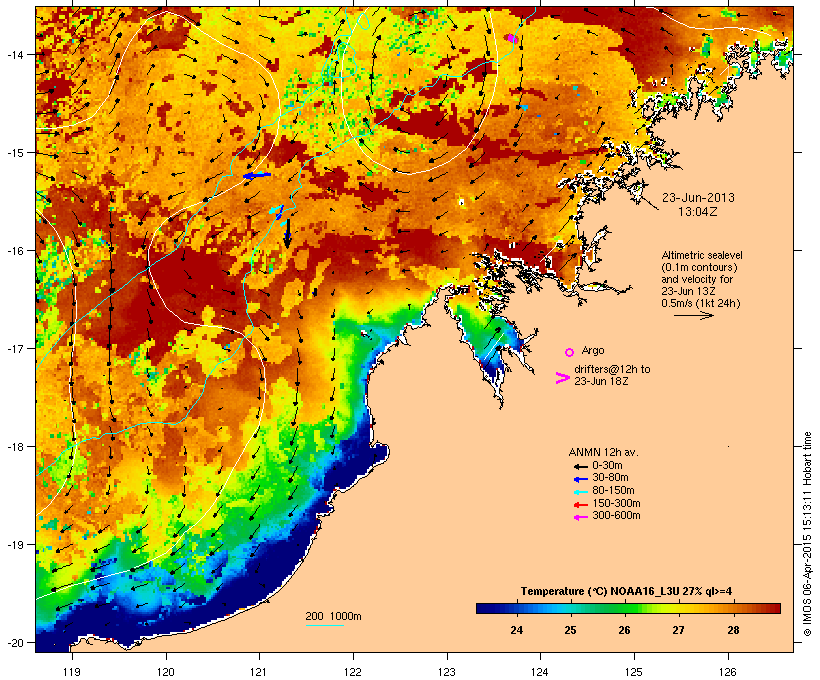Viewport: 820px width, 680px height.
Task: Click the colorbar tick label 27
Action: pos(678,630)
